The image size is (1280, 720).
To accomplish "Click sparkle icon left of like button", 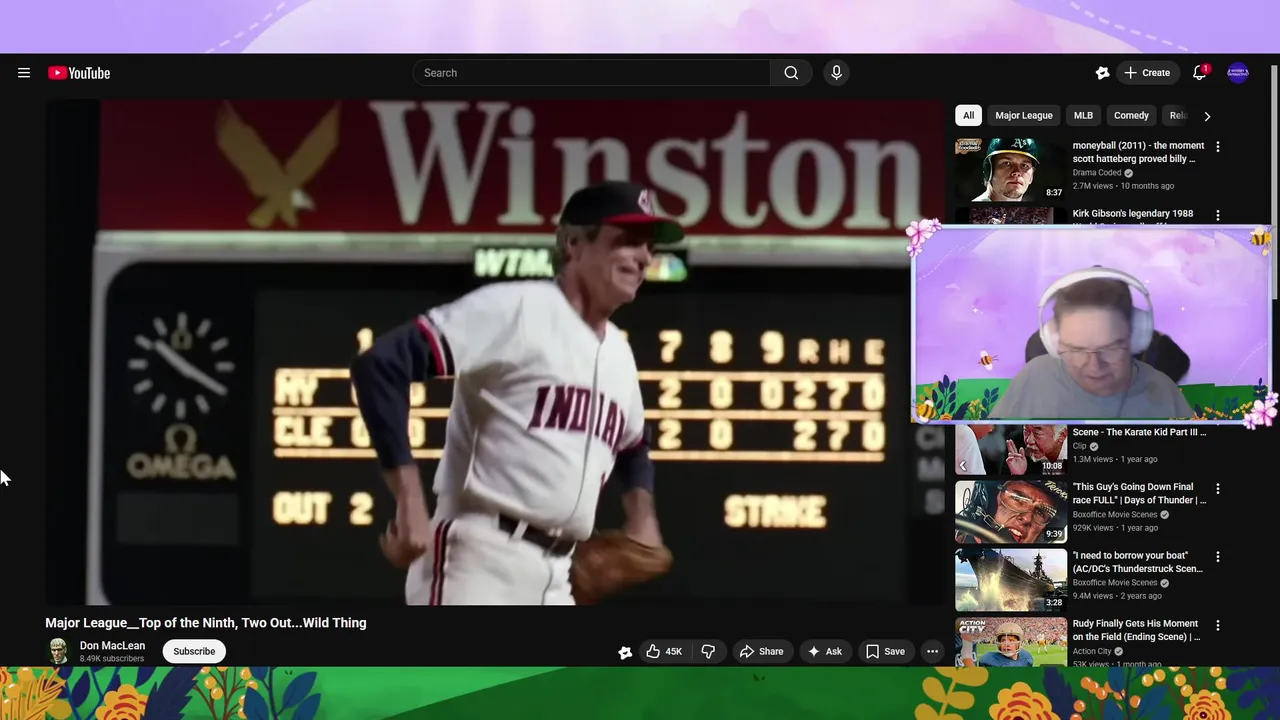I will click(x=625, y=652).
